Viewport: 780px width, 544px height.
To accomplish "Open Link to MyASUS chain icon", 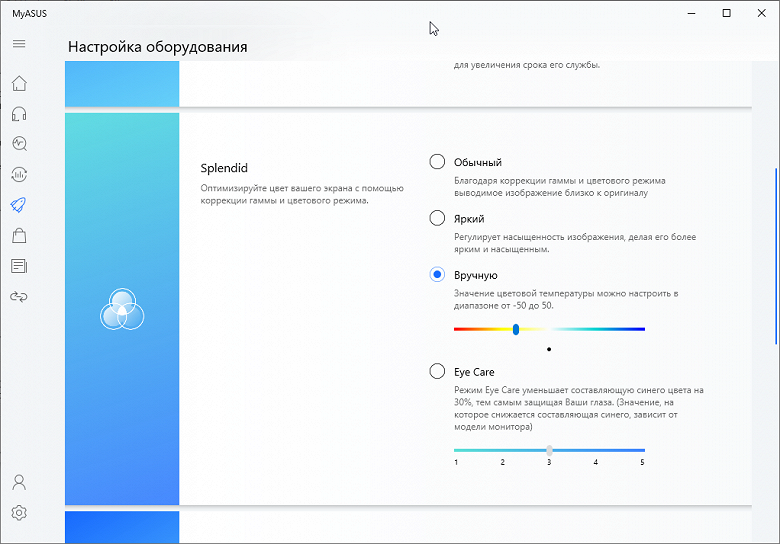I will point(19,297).
